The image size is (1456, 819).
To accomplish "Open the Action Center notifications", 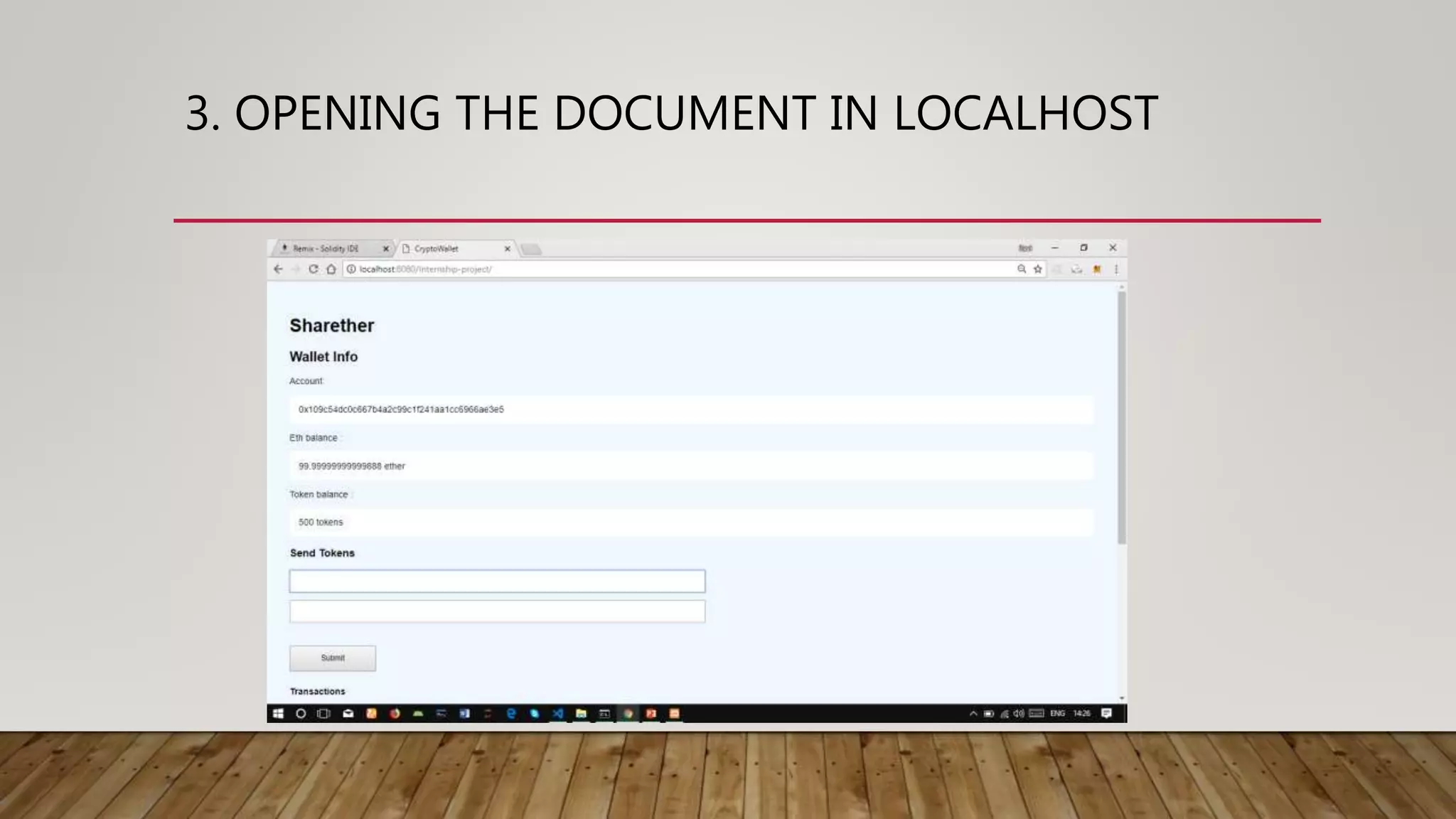I will click(x=1106, y=714).
